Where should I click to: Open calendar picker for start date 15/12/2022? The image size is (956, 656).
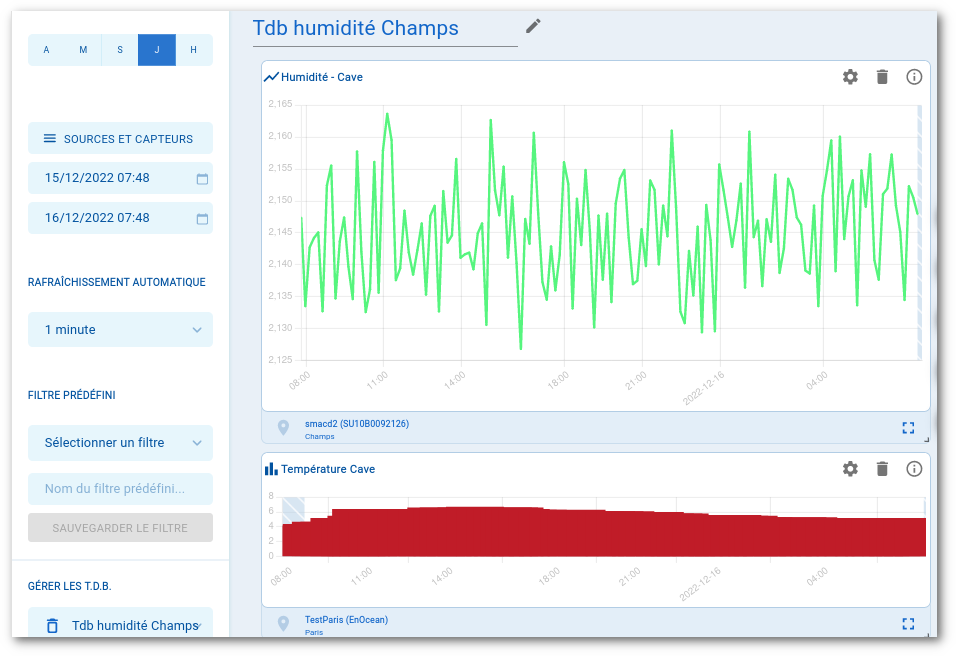202,179
